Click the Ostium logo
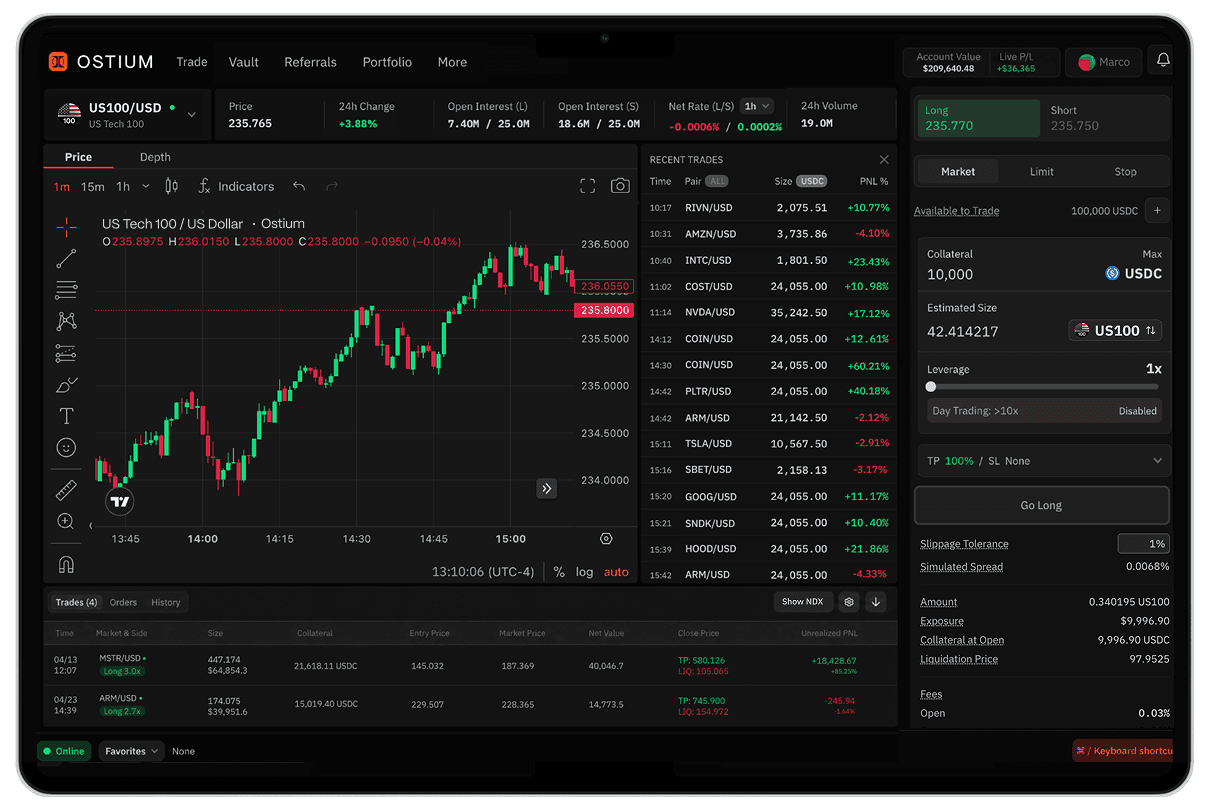 tap(101, 62)
